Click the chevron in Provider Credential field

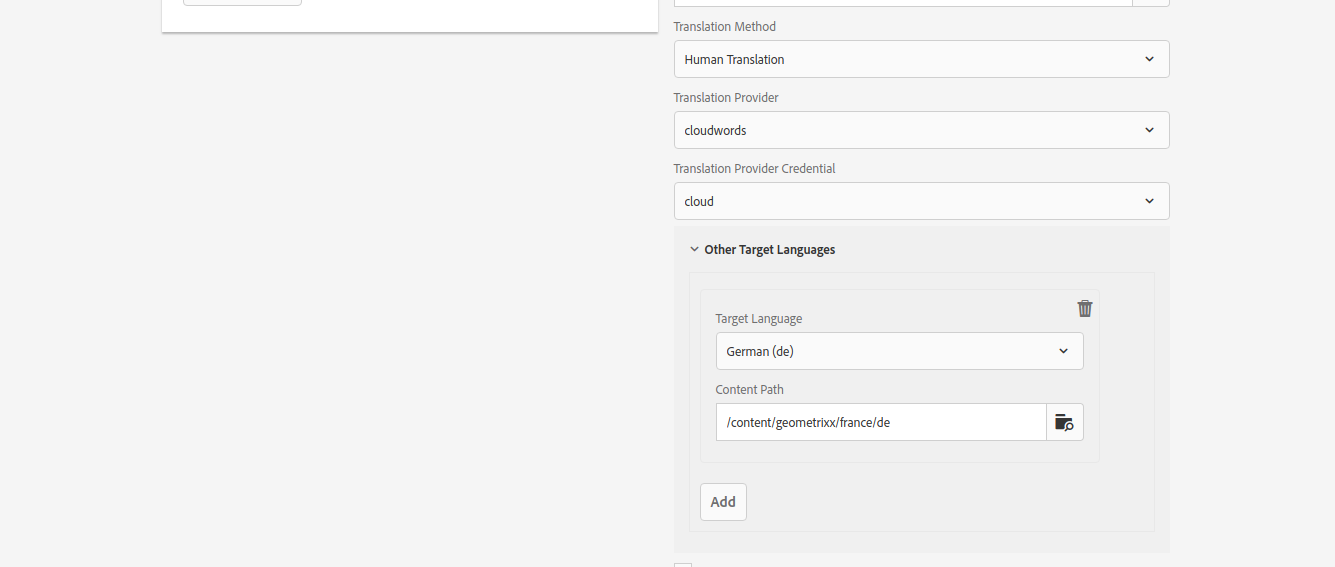1149,201
